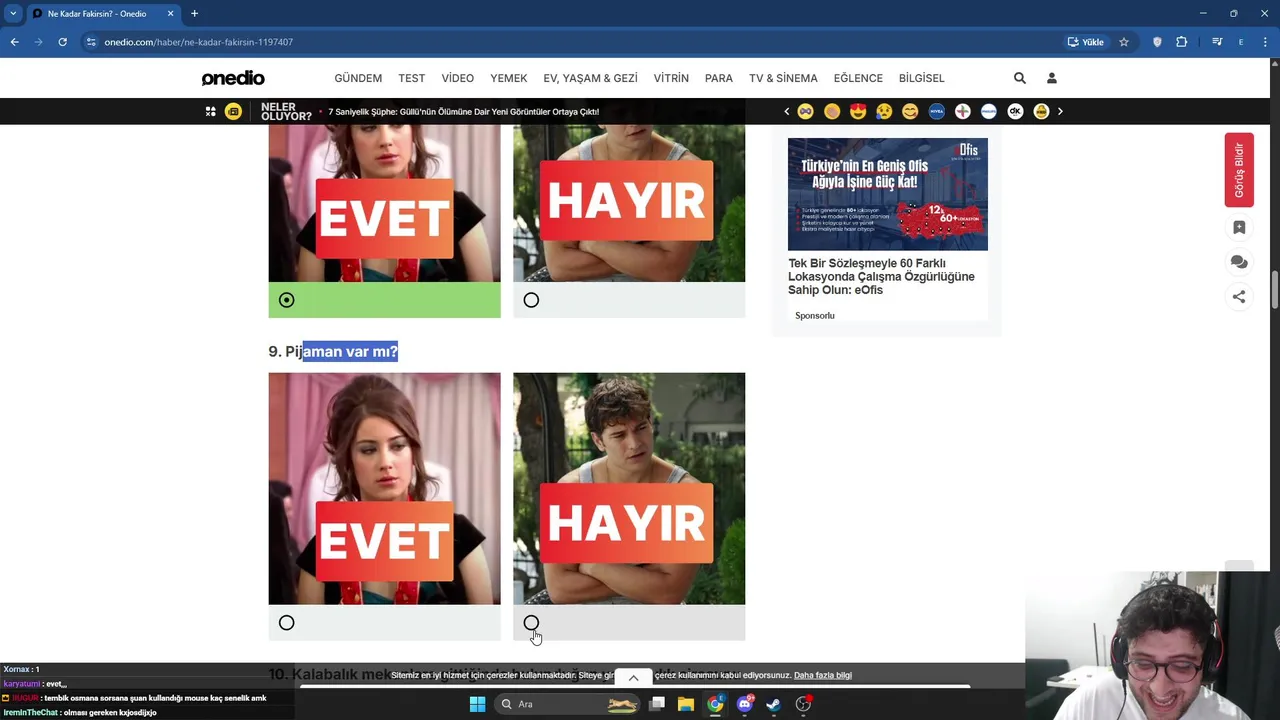This screenshot has height=720, width=1280.
Task: Open the EV, YAŞAM & GEZİ menu
Action: [590, 78]
